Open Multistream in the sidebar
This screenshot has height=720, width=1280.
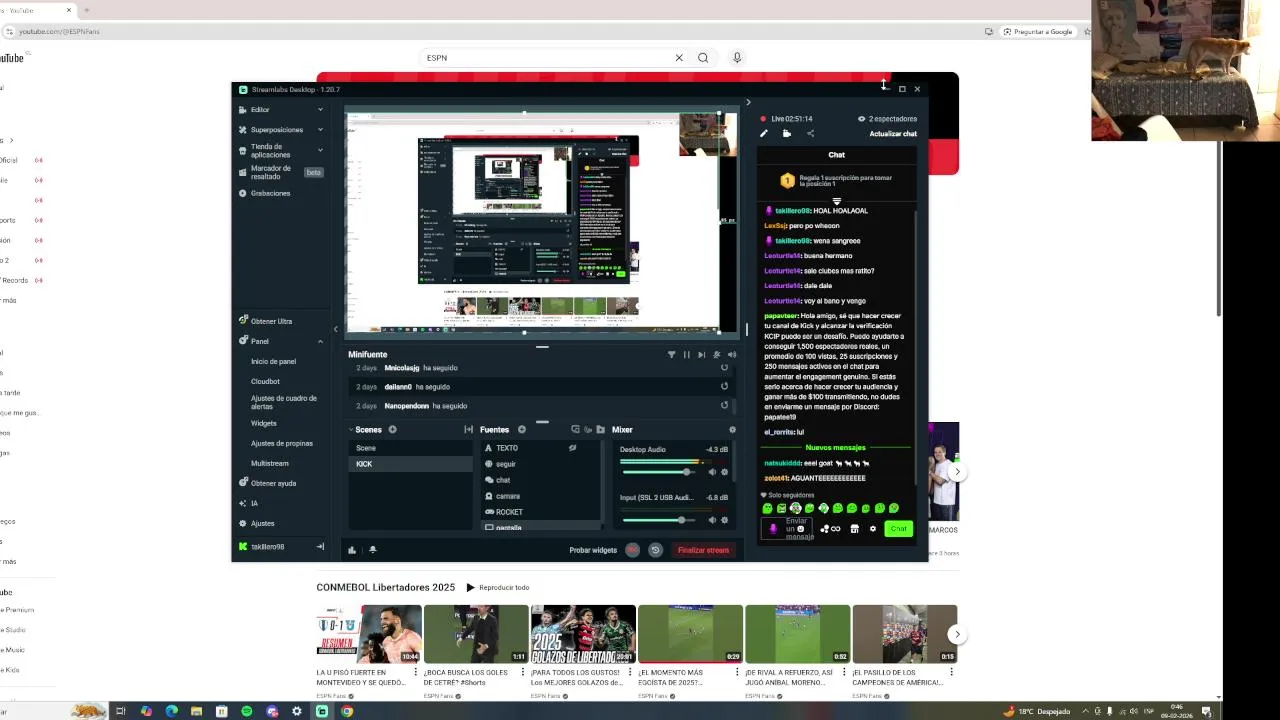pyautogui.click(x=269, y=463)
